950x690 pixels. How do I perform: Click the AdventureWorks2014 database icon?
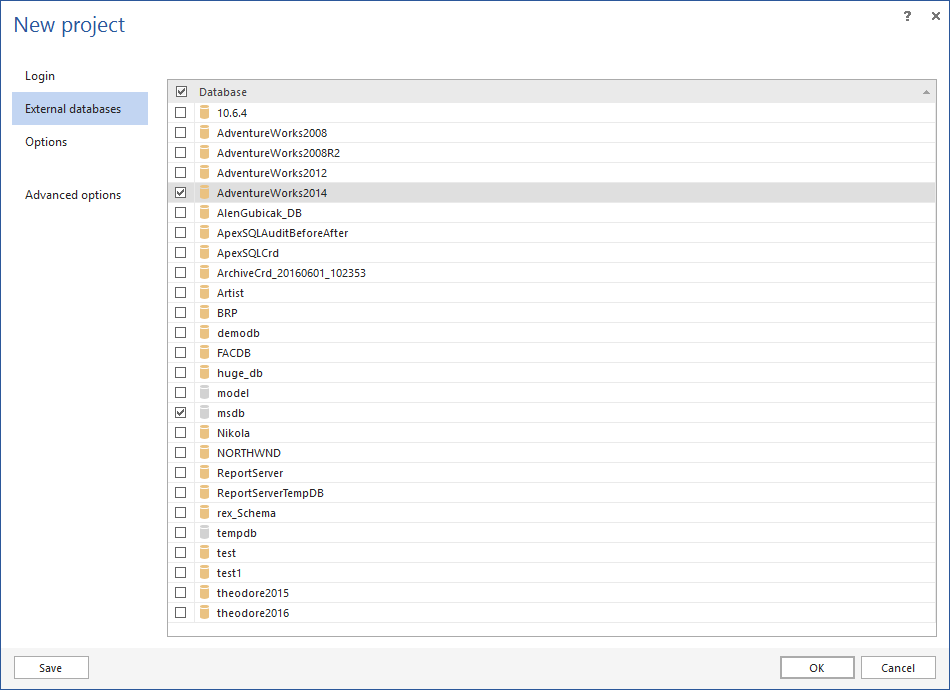[205, 193]
